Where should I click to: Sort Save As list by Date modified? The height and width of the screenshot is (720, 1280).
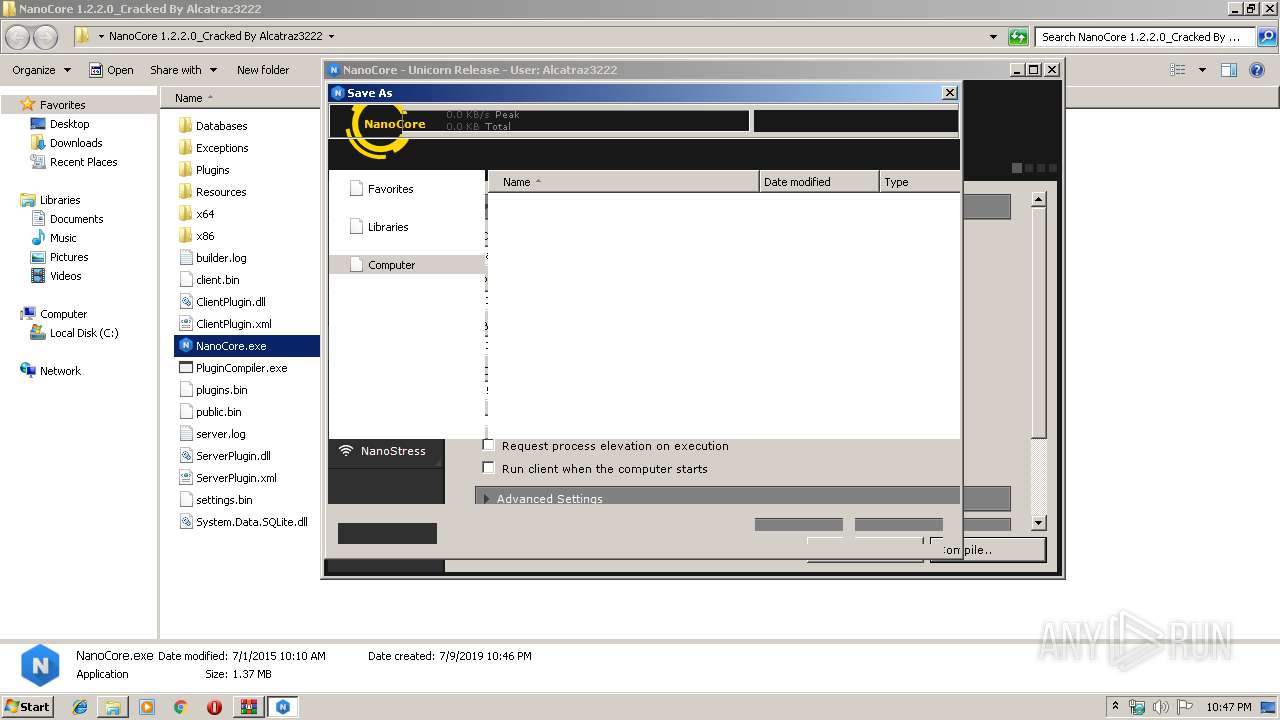click(x=819, y=182)
